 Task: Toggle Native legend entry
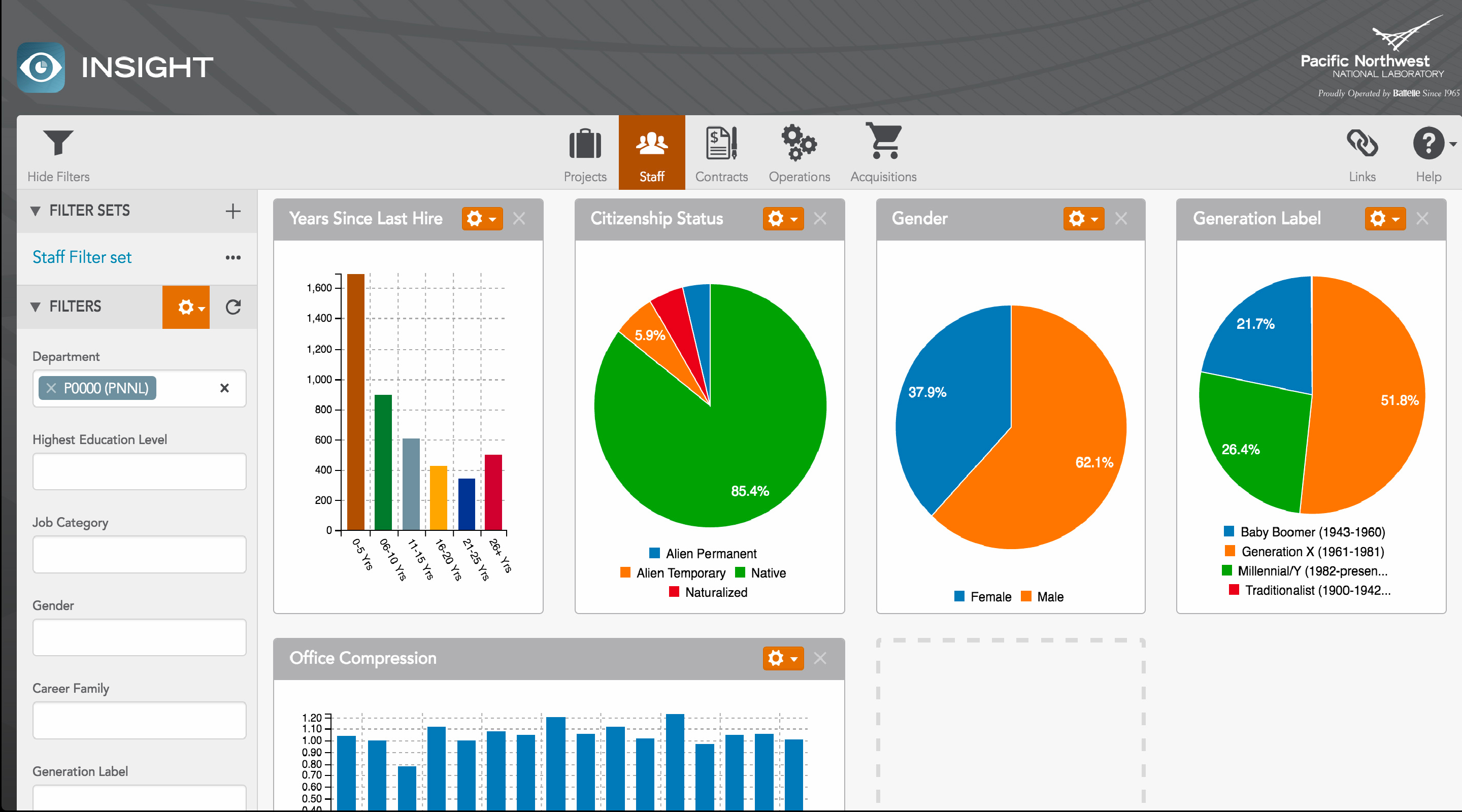(x=760, y=572)
